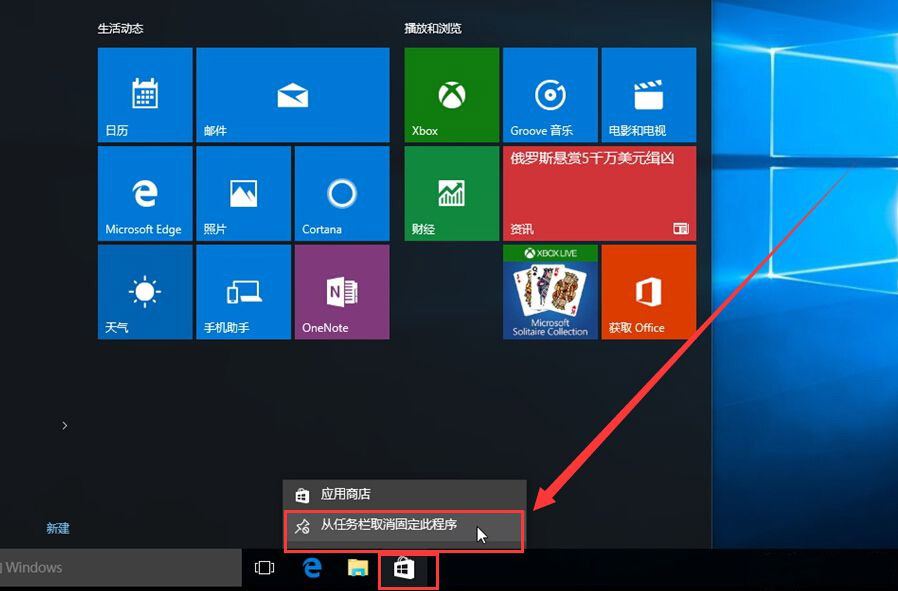898x591 pixels.
Task: Click the Windows search box
Action: point(120,568)
